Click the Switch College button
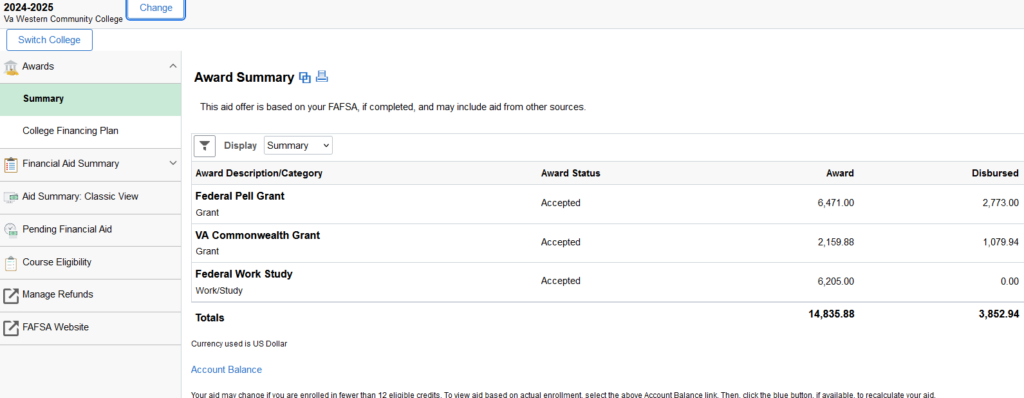 (50, 40)
